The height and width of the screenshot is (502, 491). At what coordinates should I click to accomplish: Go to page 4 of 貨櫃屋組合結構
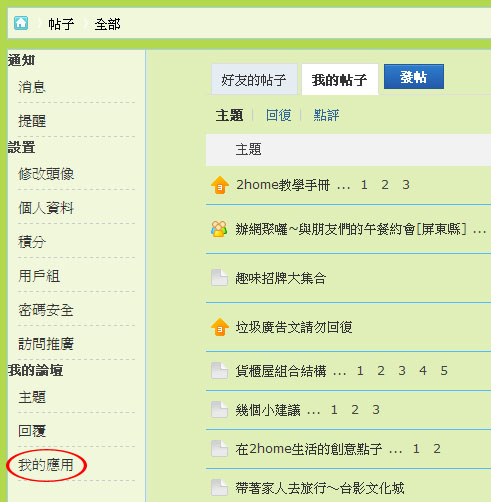pyautogui.click(x=423, y=371)
